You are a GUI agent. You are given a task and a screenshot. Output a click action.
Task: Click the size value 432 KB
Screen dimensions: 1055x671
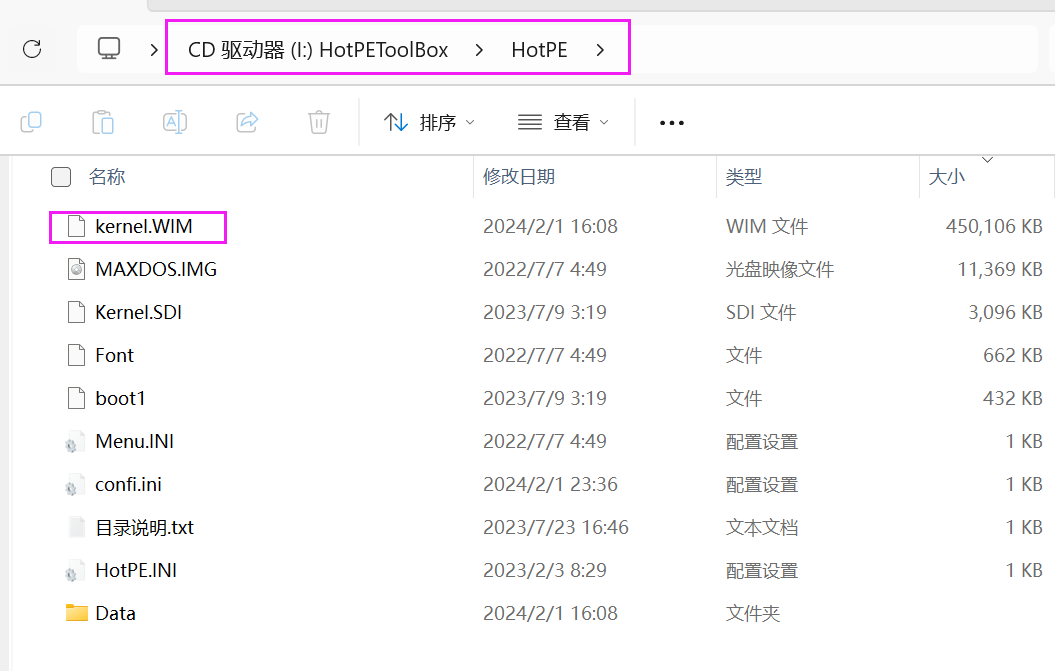1013,398
